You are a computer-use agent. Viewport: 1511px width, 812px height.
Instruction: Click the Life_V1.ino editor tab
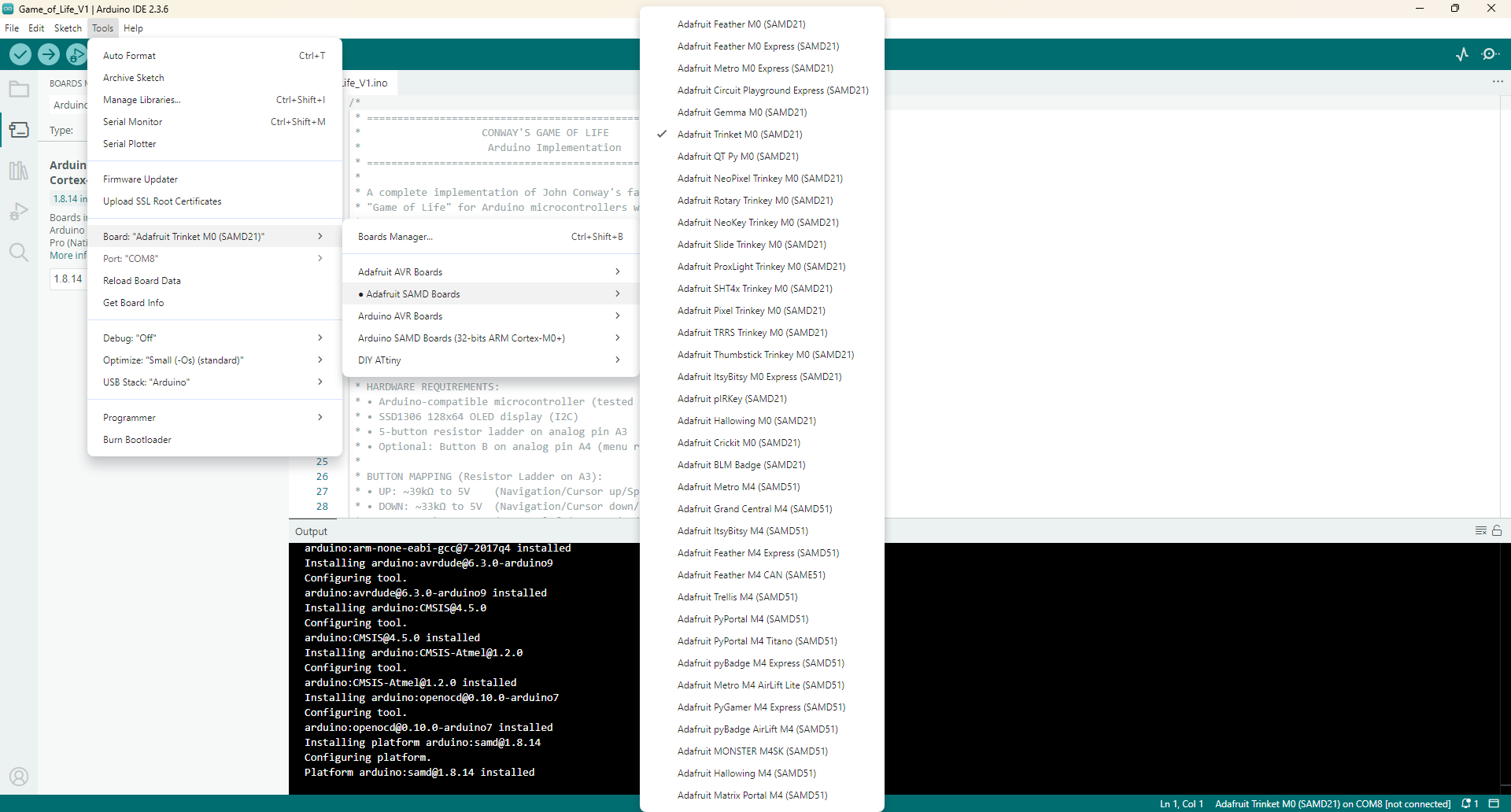(x=370, y=83)
